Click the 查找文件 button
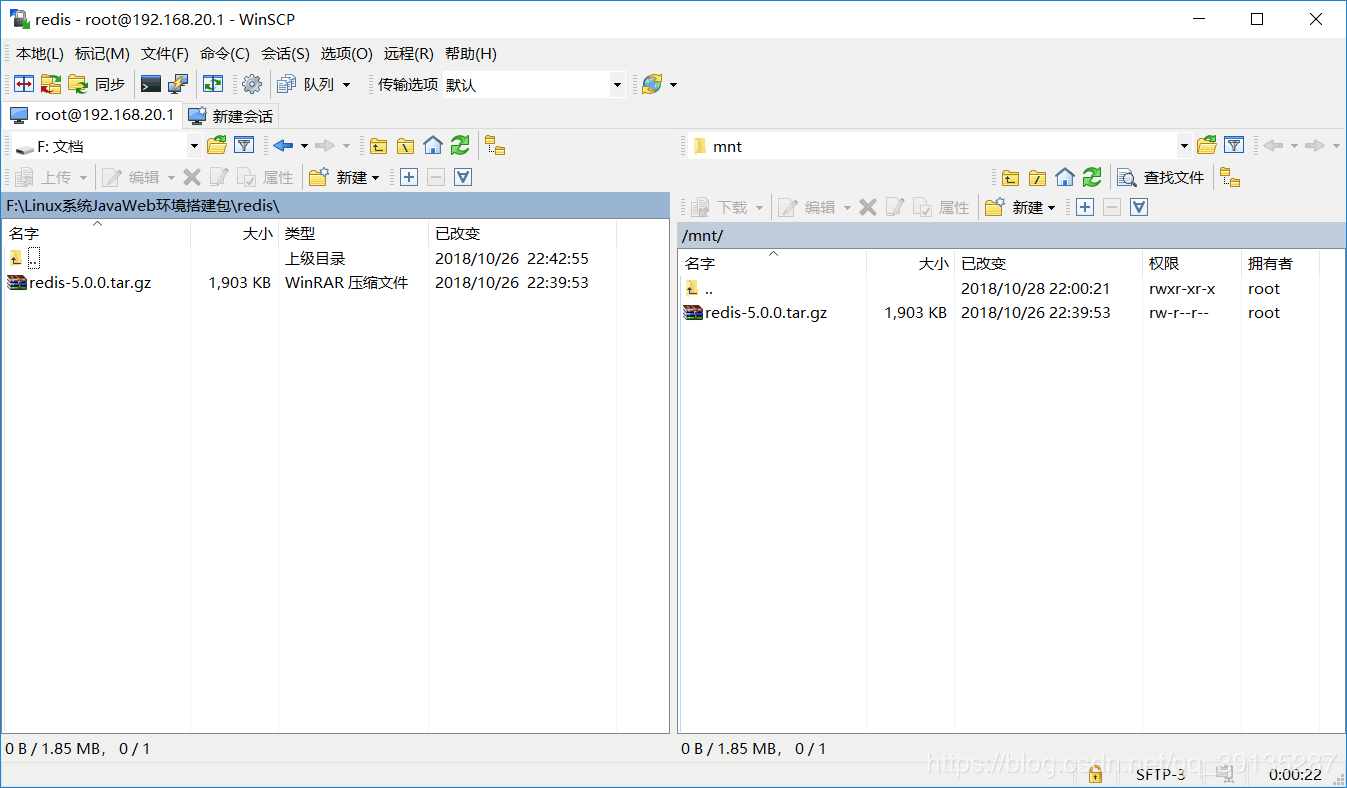Screen dimensions: 1347x788 [1161, 177]
